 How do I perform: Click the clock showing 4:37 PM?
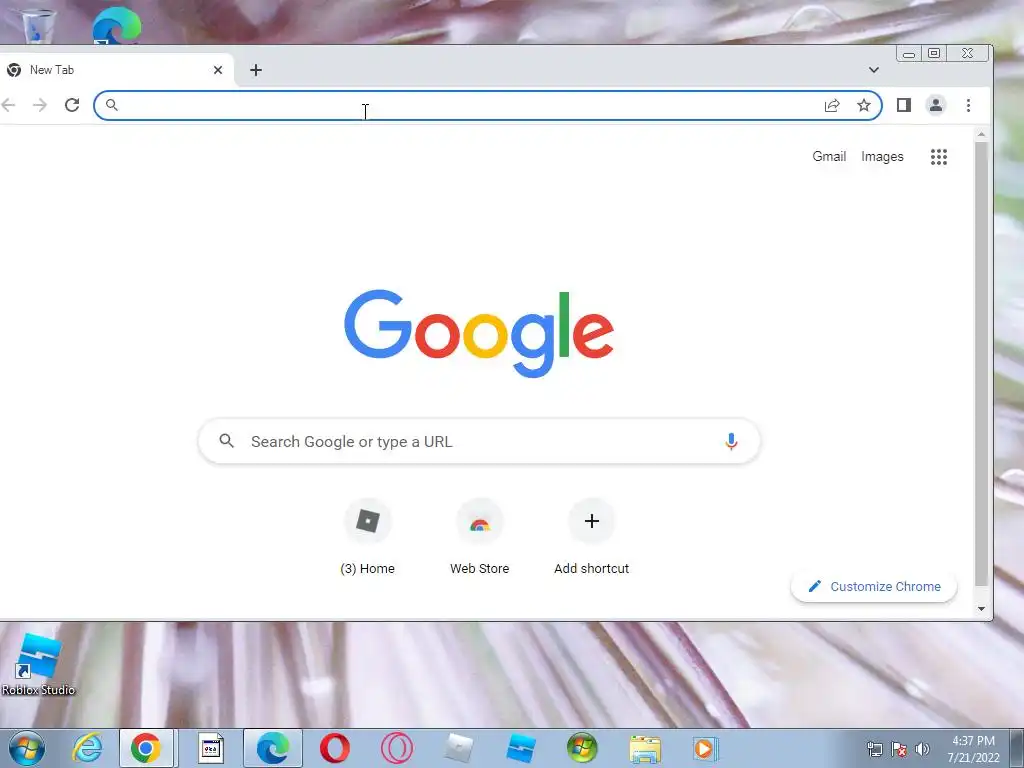974,749
